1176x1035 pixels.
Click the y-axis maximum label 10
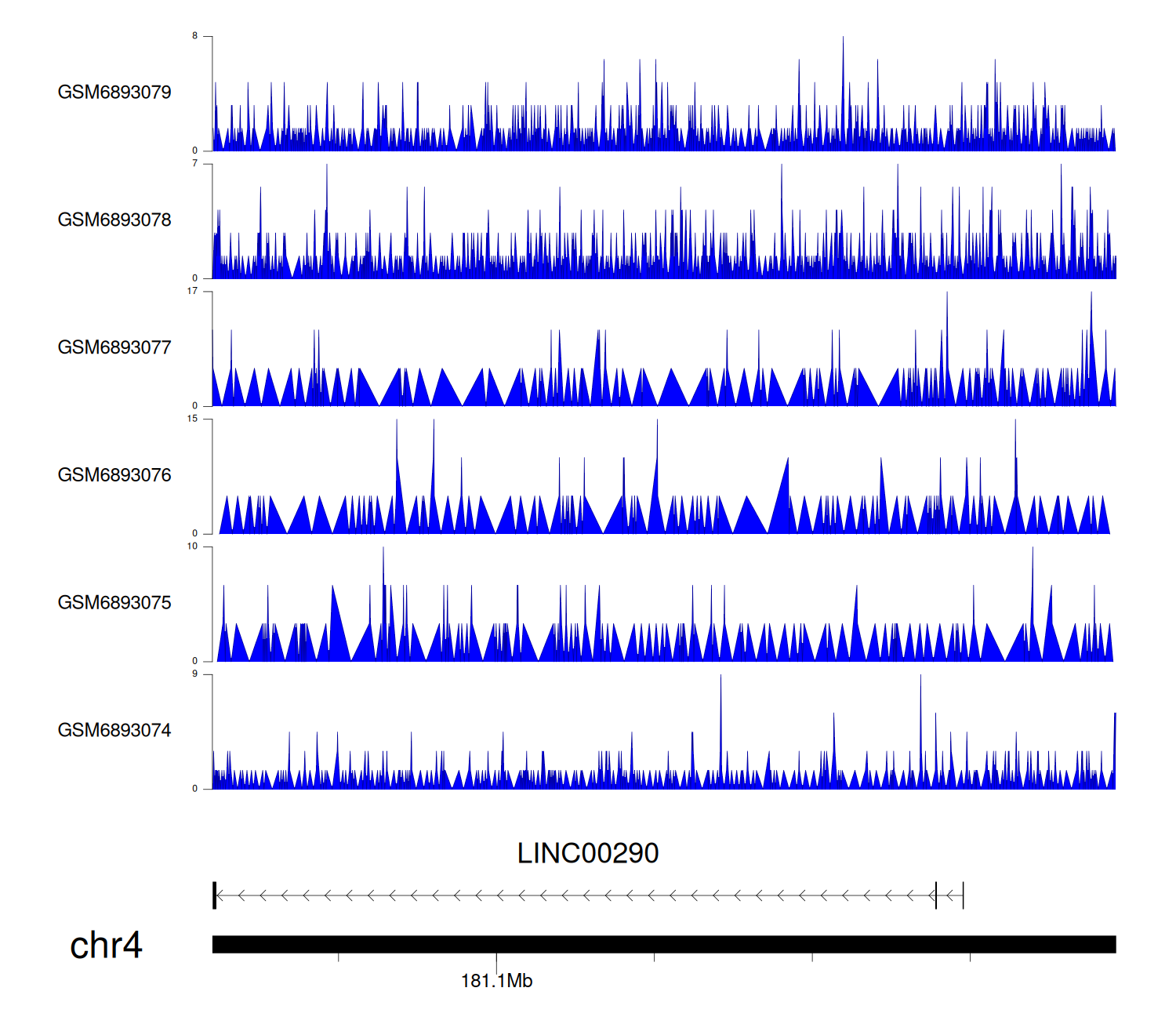192,547
